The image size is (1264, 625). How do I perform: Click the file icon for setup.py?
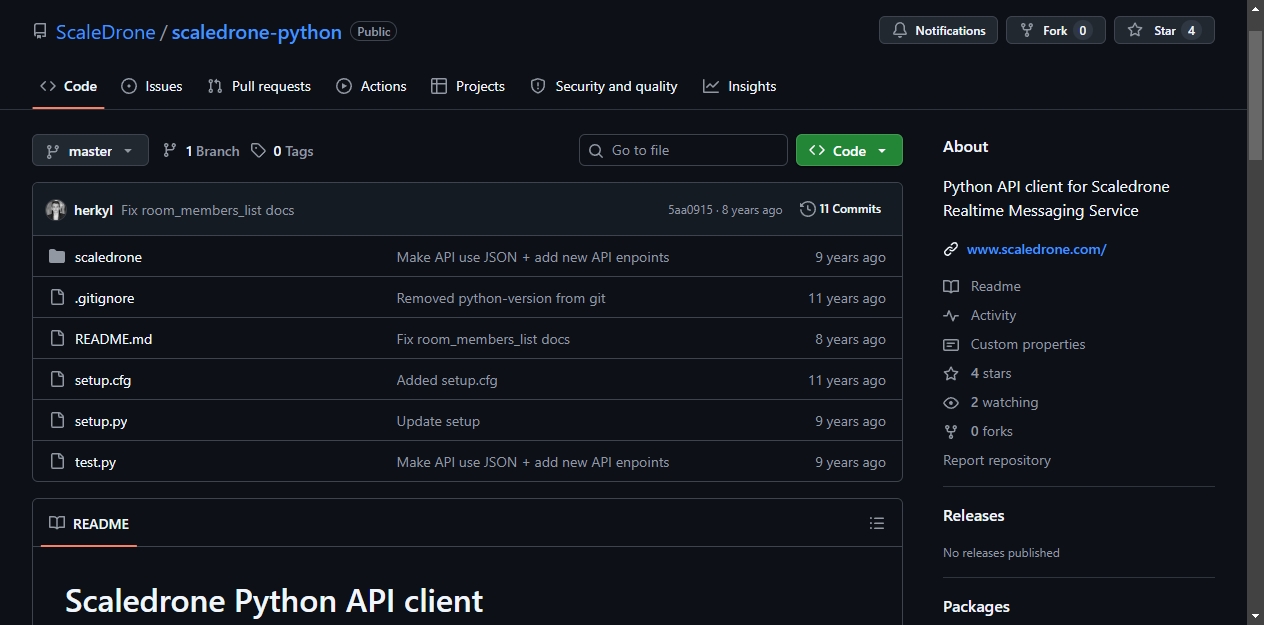click(56, 421)
